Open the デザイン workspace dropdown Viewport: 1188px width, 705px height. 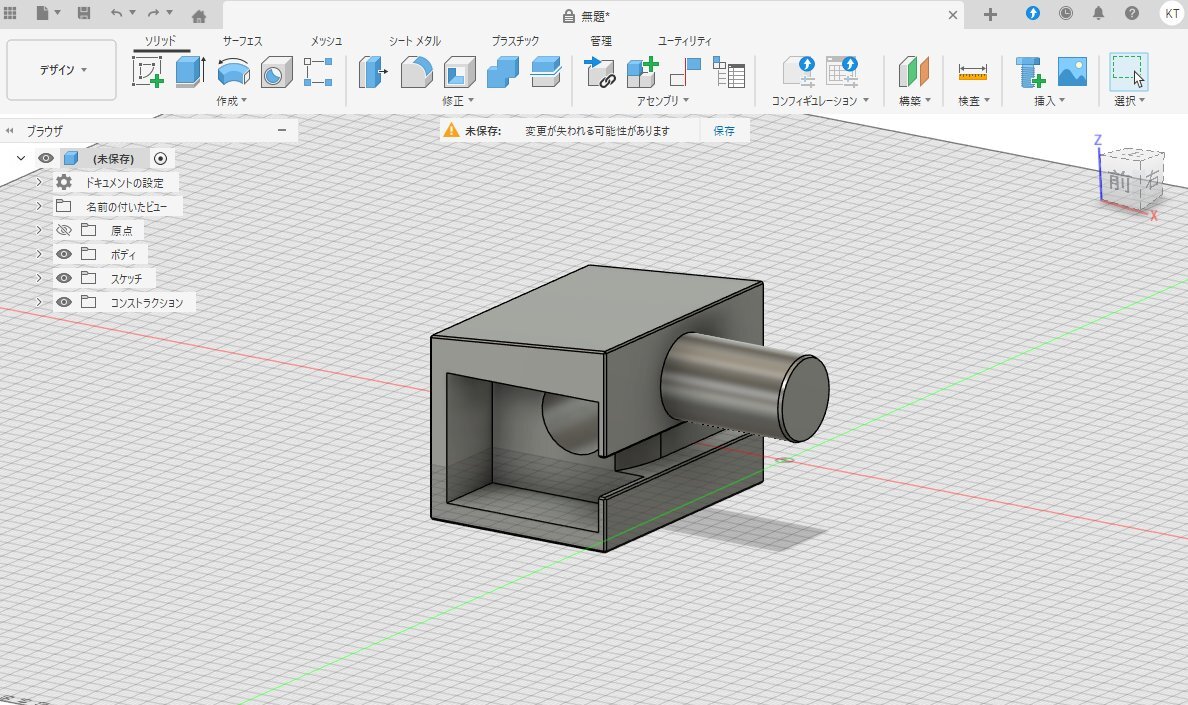[x=62, y=70]
